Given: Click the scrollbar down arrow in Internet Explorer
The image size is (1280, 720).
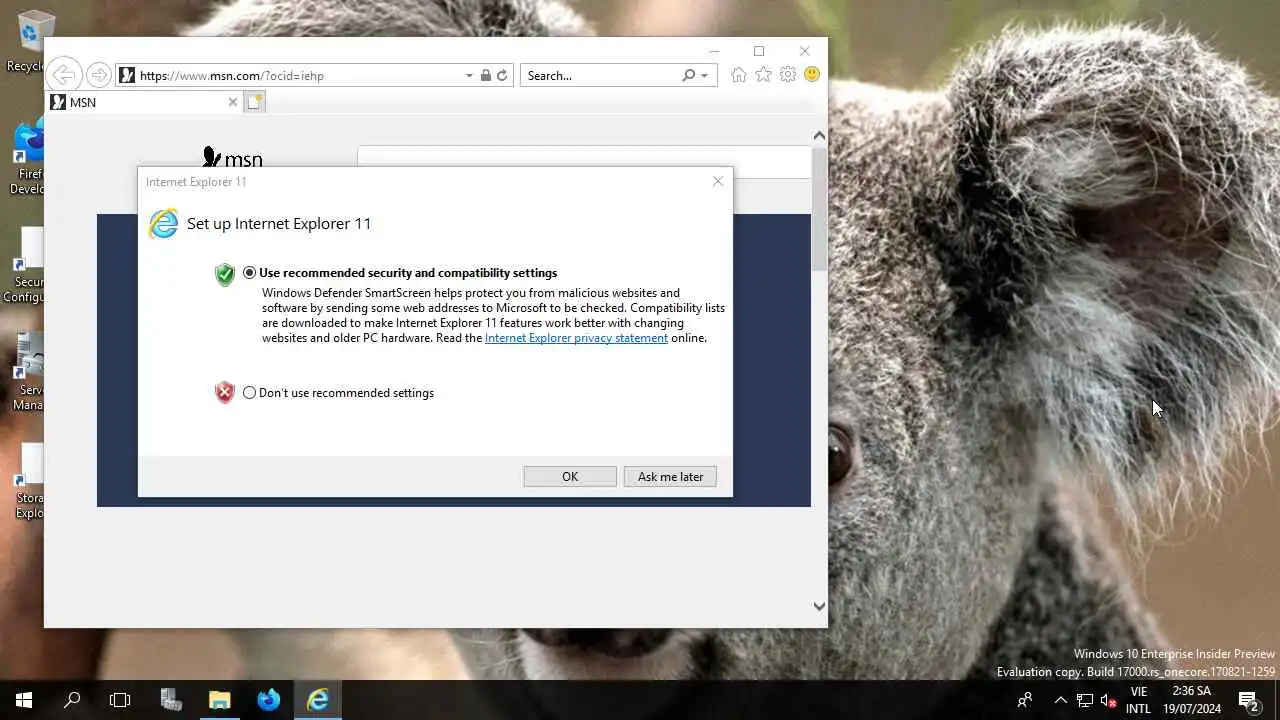Looking at the screenshot, I should pos(819,606).
